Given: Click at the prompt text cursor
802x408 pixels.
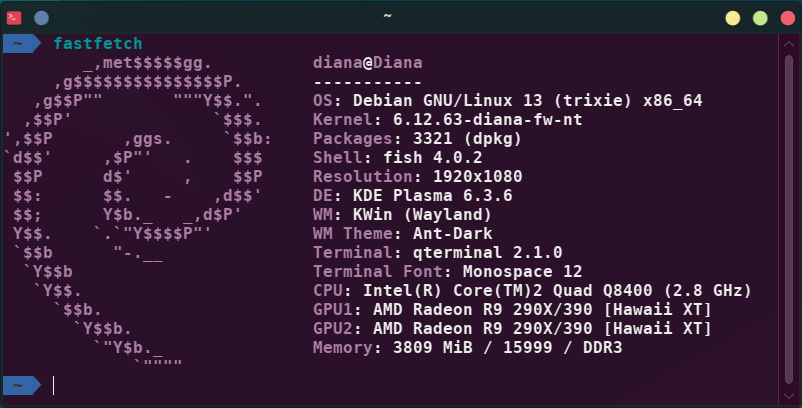Looking at the screenshot, I should pyautogui.click(x=53, y=386).
